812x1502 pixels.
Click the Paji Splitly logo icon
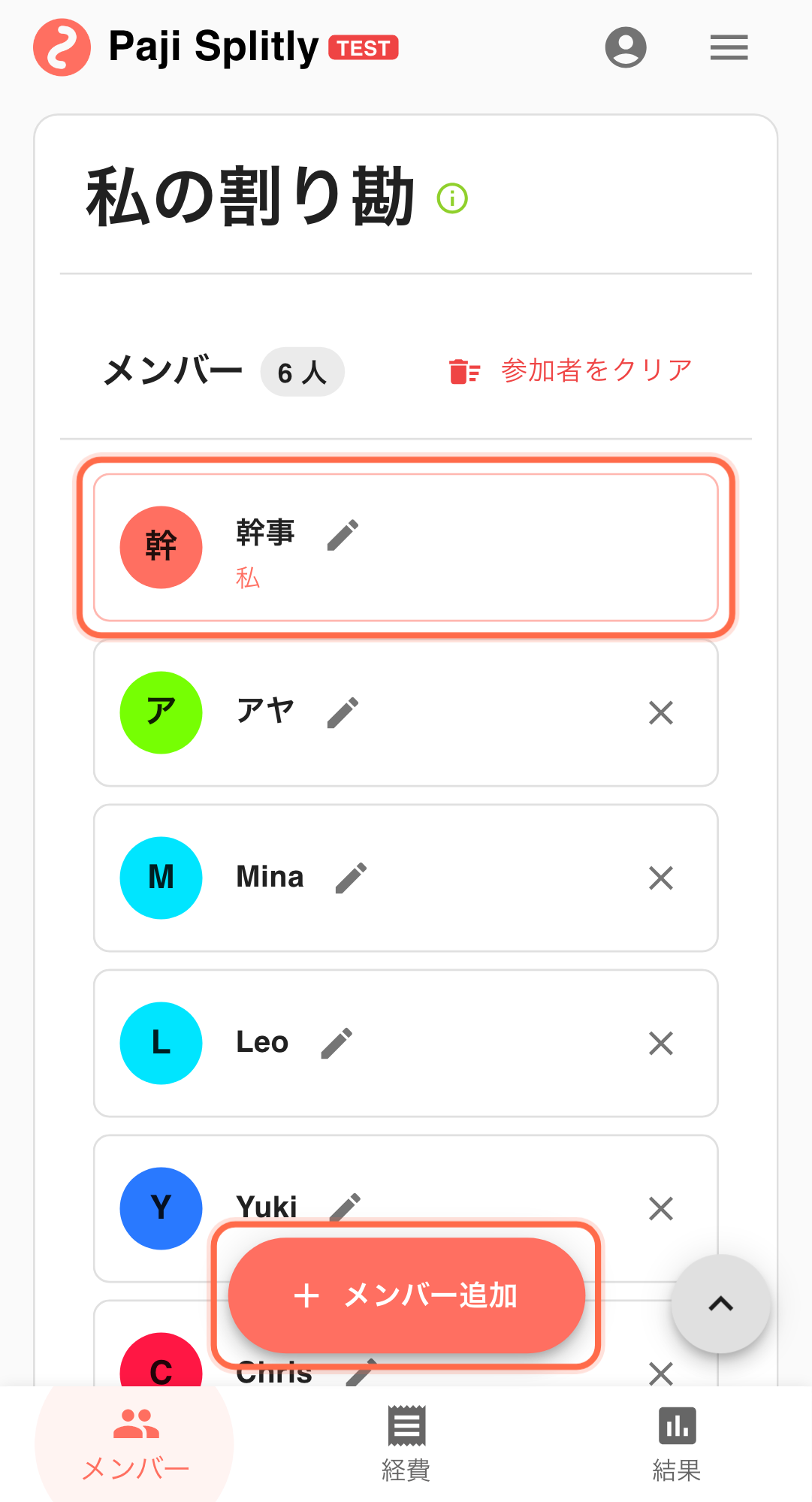pos(62,47)
